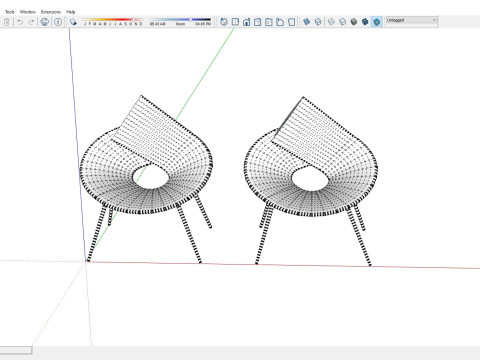This screenshot has height=360, width=480.
Task: Select Wireframe face style
Action: [x=331, y=22]
